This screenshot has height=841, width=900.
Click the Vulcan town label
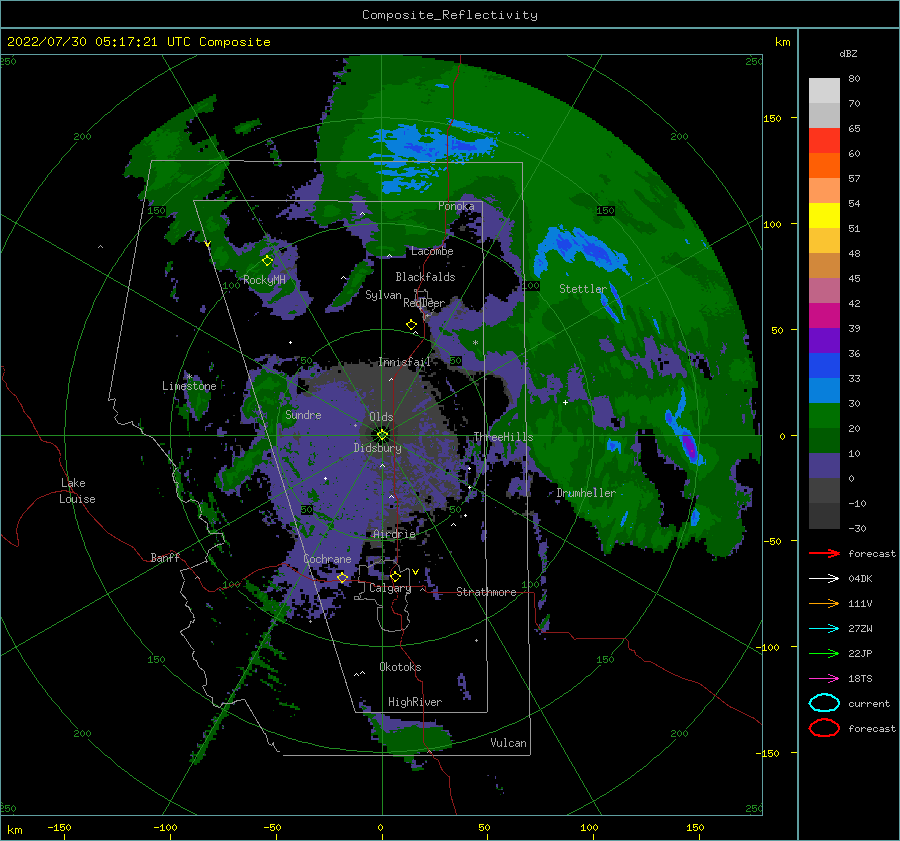point(508,743)
